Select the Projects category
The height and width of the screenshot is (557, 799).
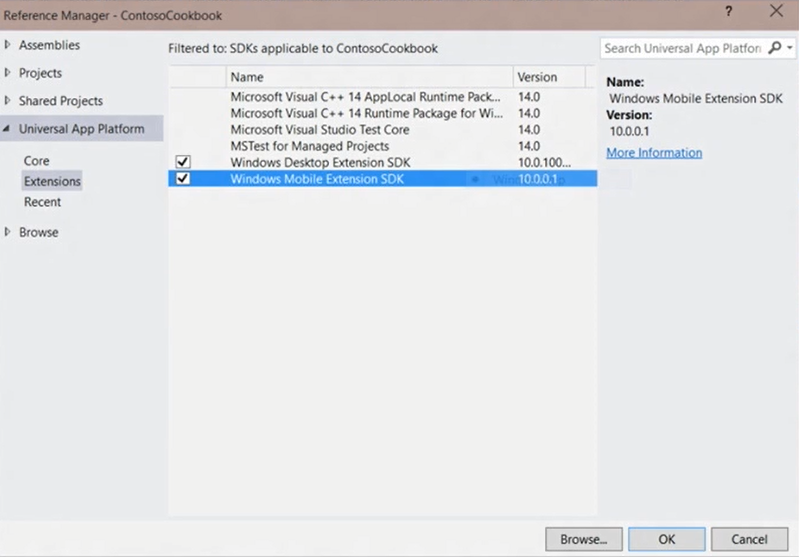(x=40, y=73)
